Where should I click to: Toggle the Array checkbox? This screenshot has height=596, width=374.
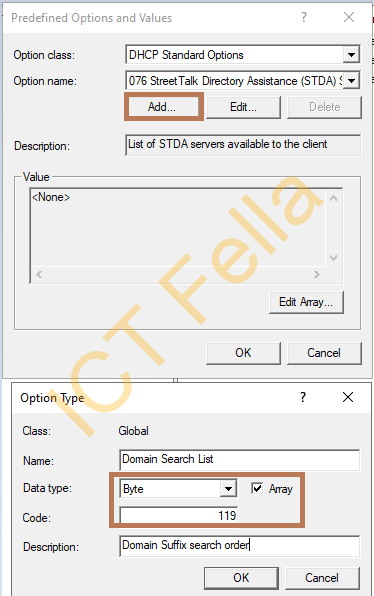click(x=257, y=488)
